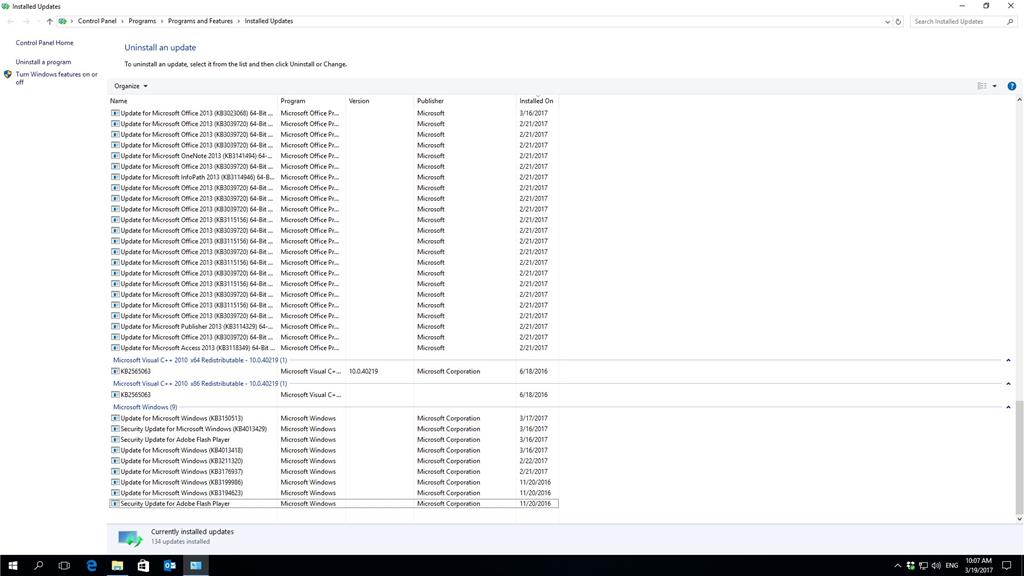This screenshot has width=1024, height=576.
Task: Open the Windows Start menu
Action: [12, 566]
